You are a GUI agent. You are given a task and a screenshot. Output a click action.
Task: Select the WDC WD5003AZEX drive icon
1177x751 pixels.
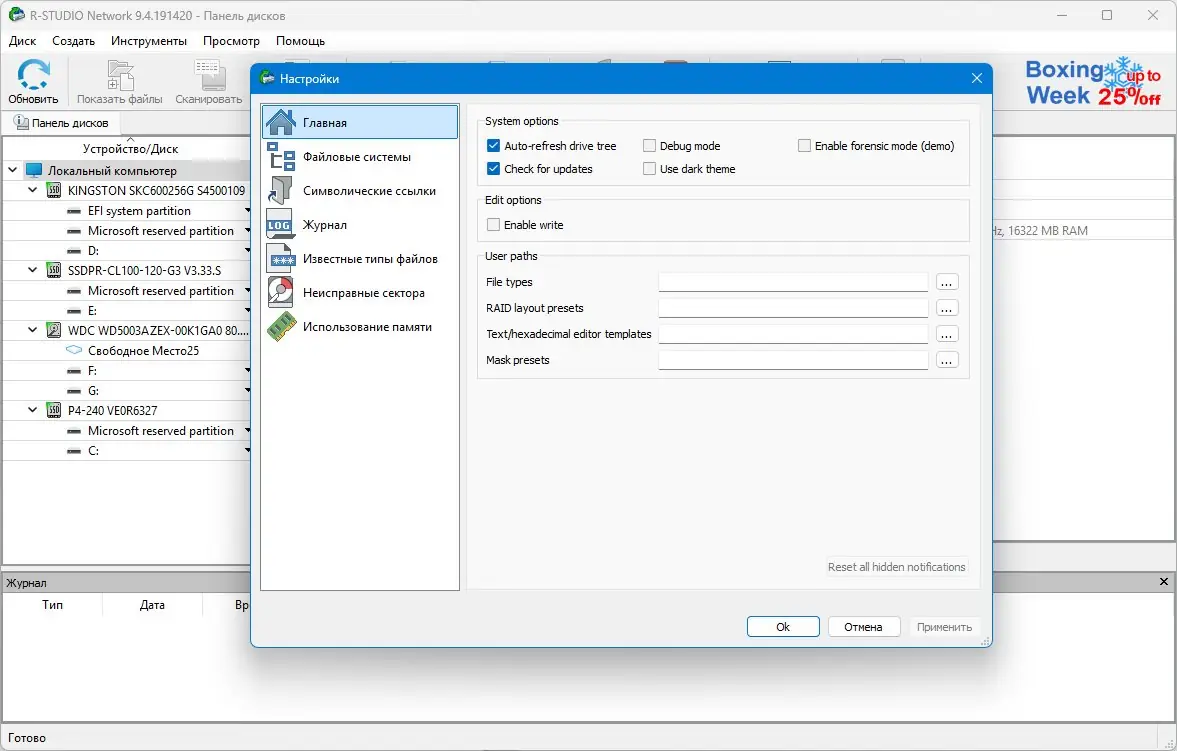coord(54,330)
